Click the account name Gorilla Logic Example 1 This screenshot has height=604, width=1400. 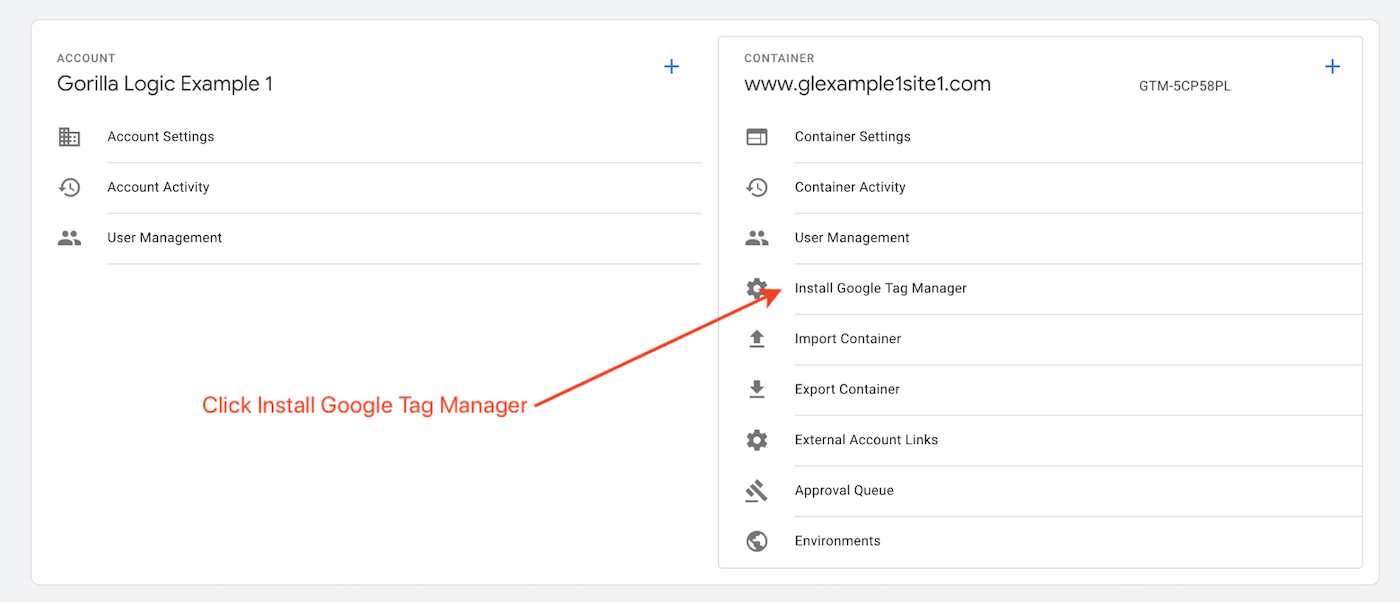(x=165, y=84)
